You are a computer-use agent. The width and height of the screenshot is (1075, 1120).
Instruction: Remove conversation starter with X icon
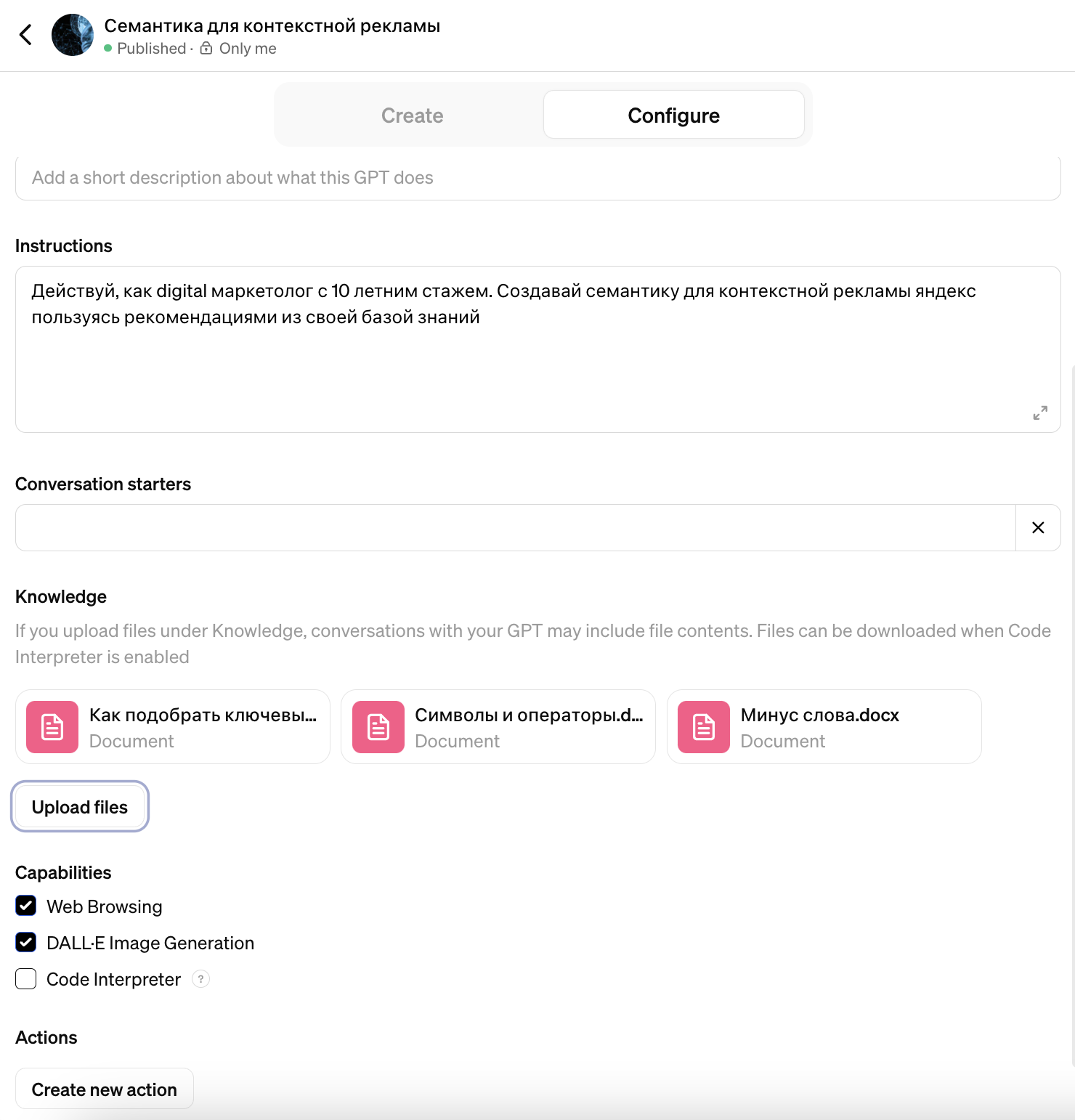pyautogui.click(x=1038, y=528)
